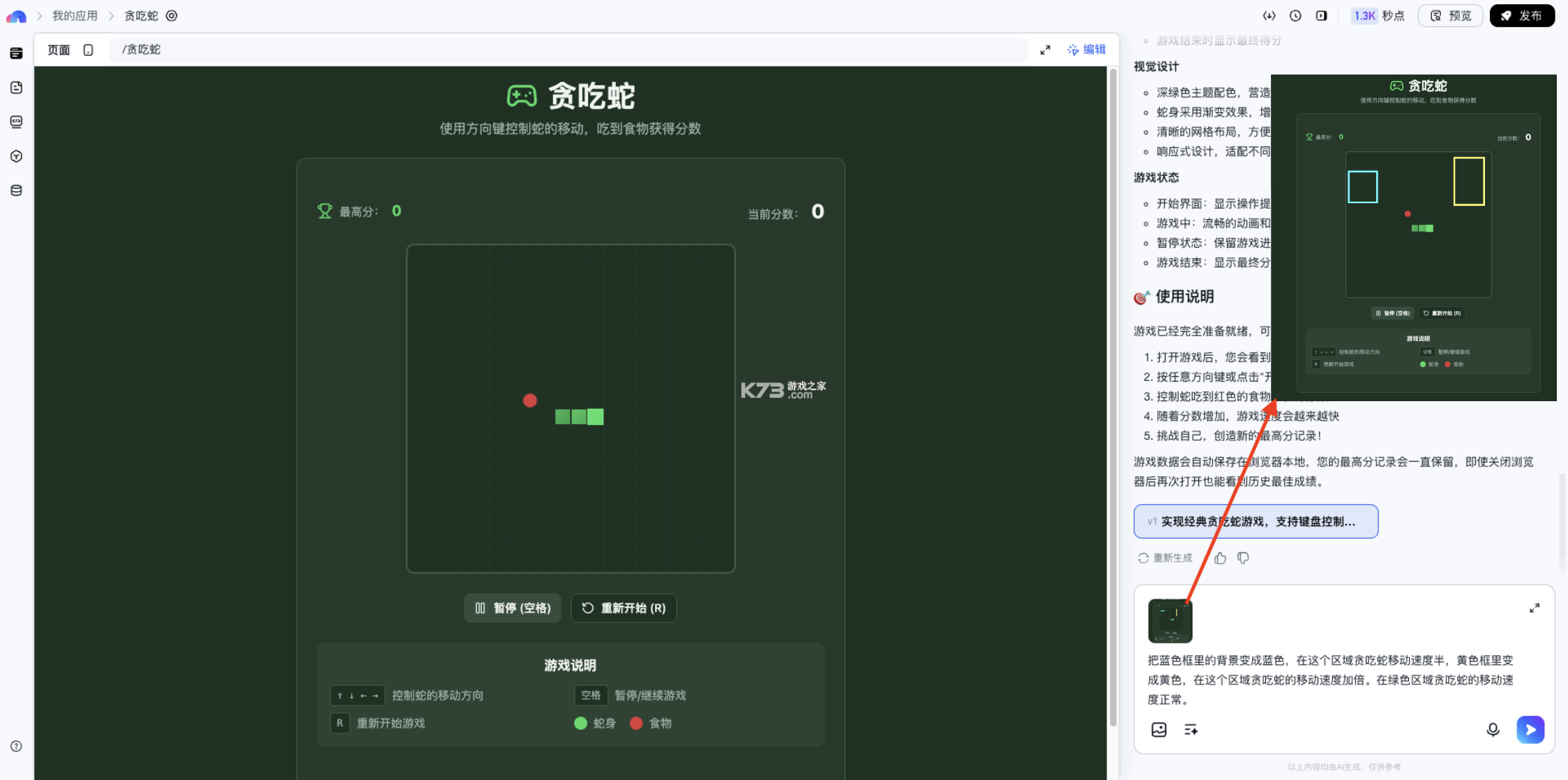
Task: Open the second left sidebar page icon
Action: (x=17, y=87)
